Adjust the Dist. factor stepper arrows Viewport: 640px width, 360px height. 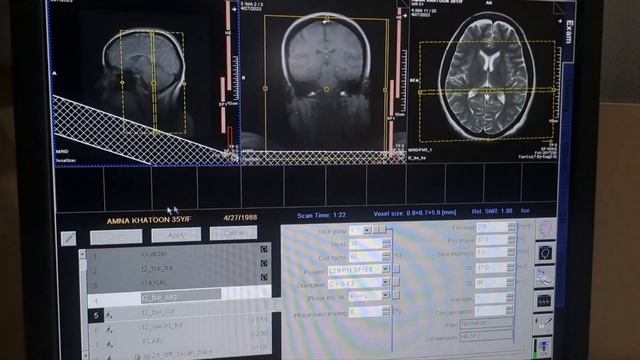click(386, 256)
